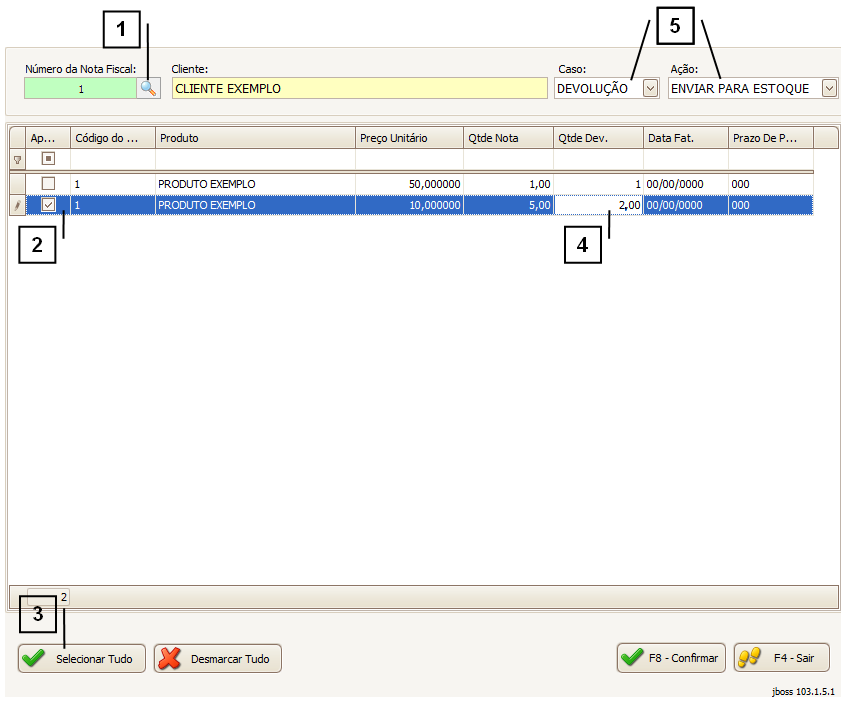
Task: Click the Ação field showing ENVIAR PARA ESTOQUE
Action: tap(743, 88)
